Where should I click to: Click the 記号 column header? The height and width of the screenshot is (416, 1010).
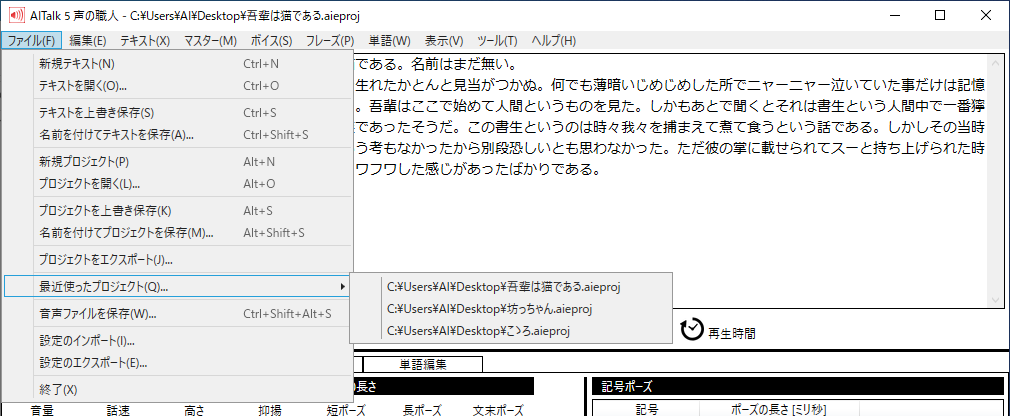click(x=646, y=410)
